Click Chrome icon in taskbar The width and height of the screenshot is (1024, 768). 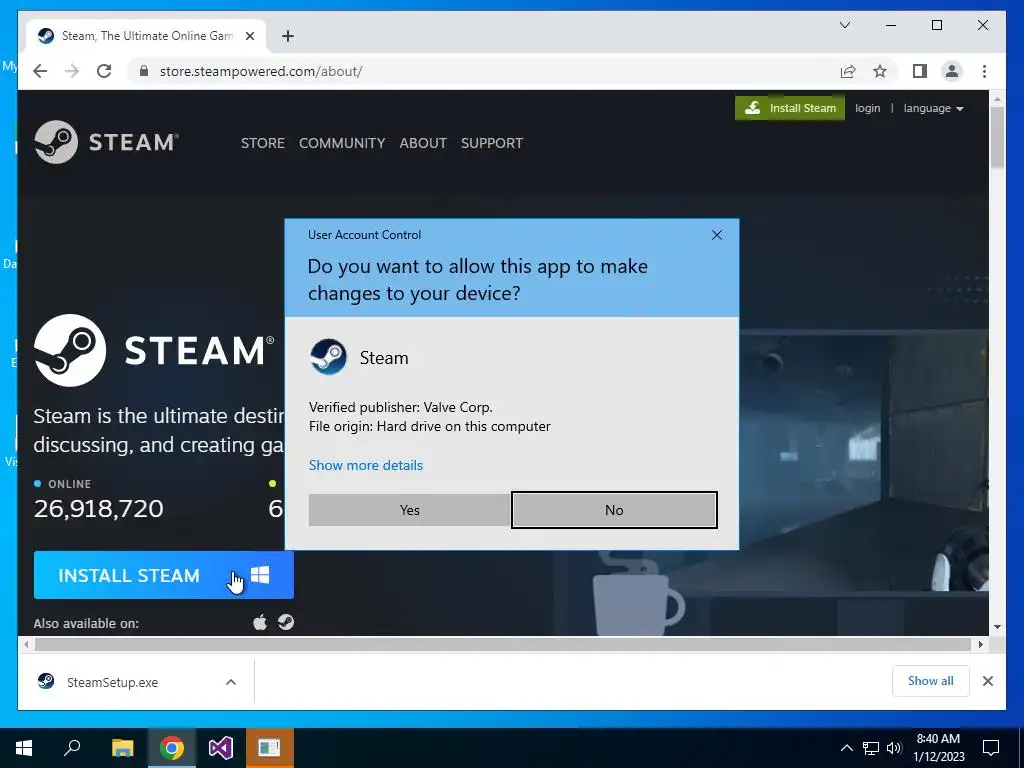172,748
